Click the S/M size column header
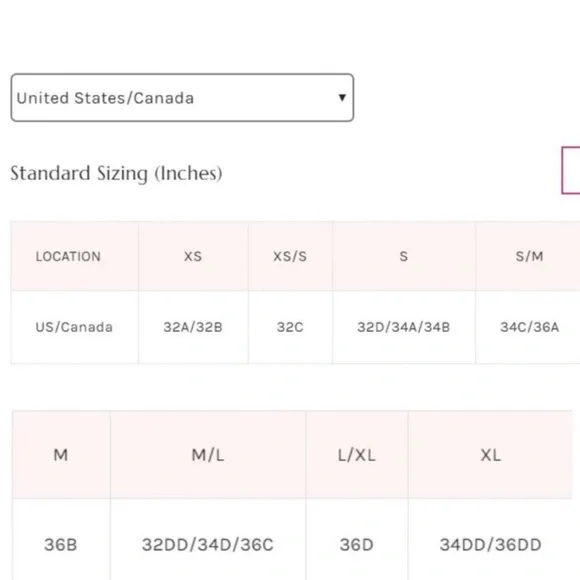 529,256
